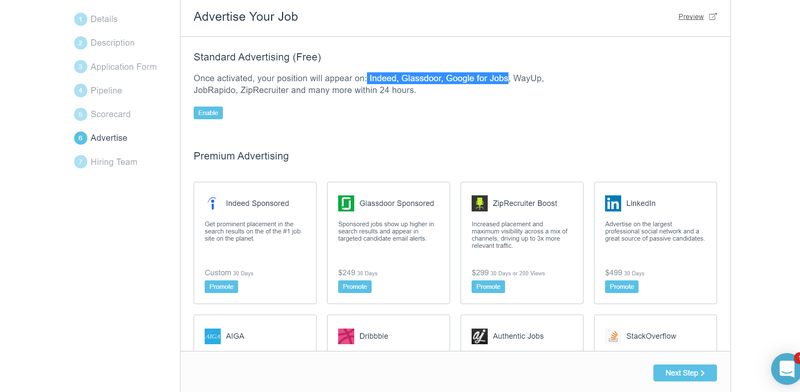
Task: Click the StackOverflow logo icon
Action: tap(613, 336)
